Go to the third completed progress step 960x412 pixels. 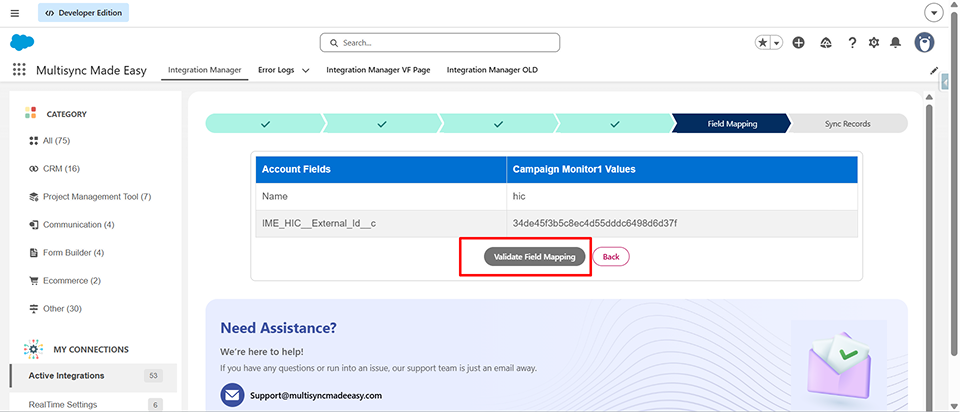[x=498, y=124]
